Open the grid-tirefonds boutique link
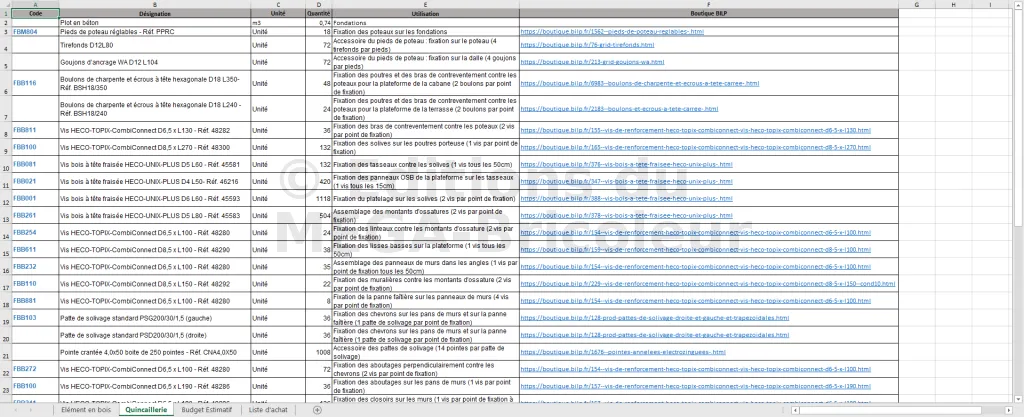The width and height of the screenshot is (1024, 417). 587,44
